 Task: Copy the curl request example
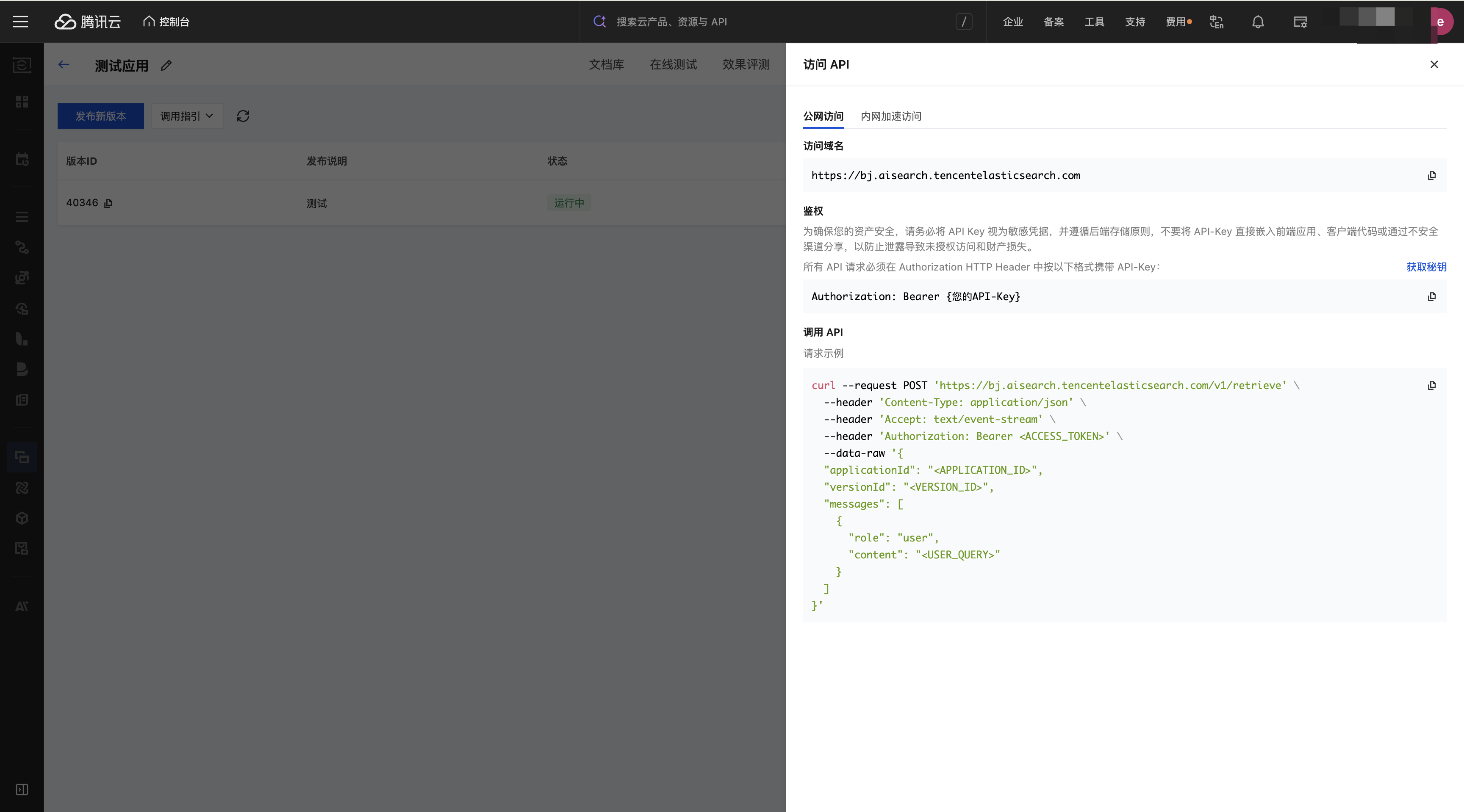tap(1432, 386)
